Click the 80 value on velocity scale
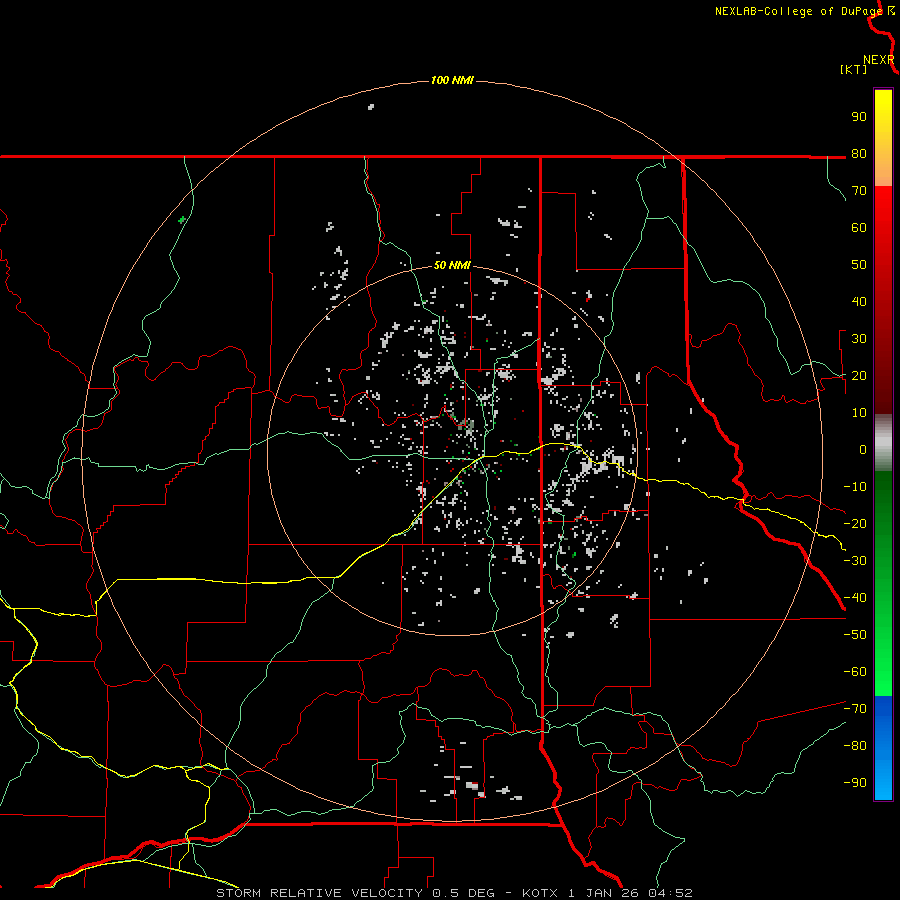This screenshot has height=900, width=900. [859, 154]
